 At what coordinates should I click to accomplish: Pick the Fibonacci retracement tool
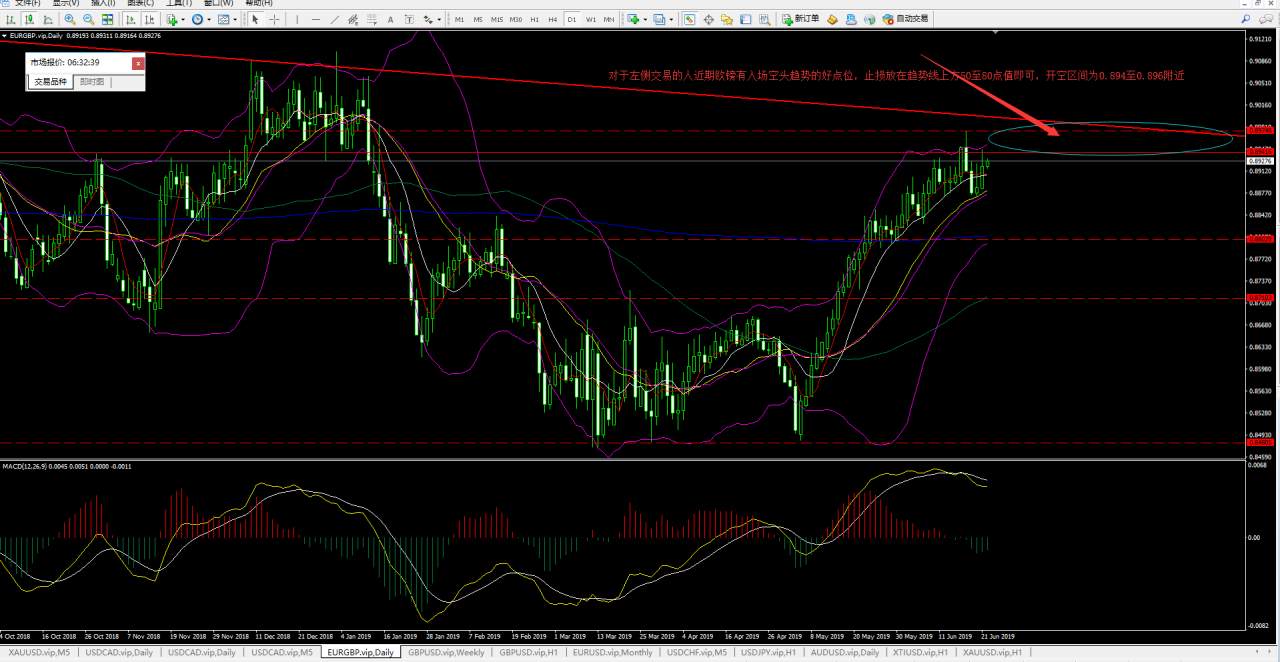pyautogui.click(x=371, y=19)
